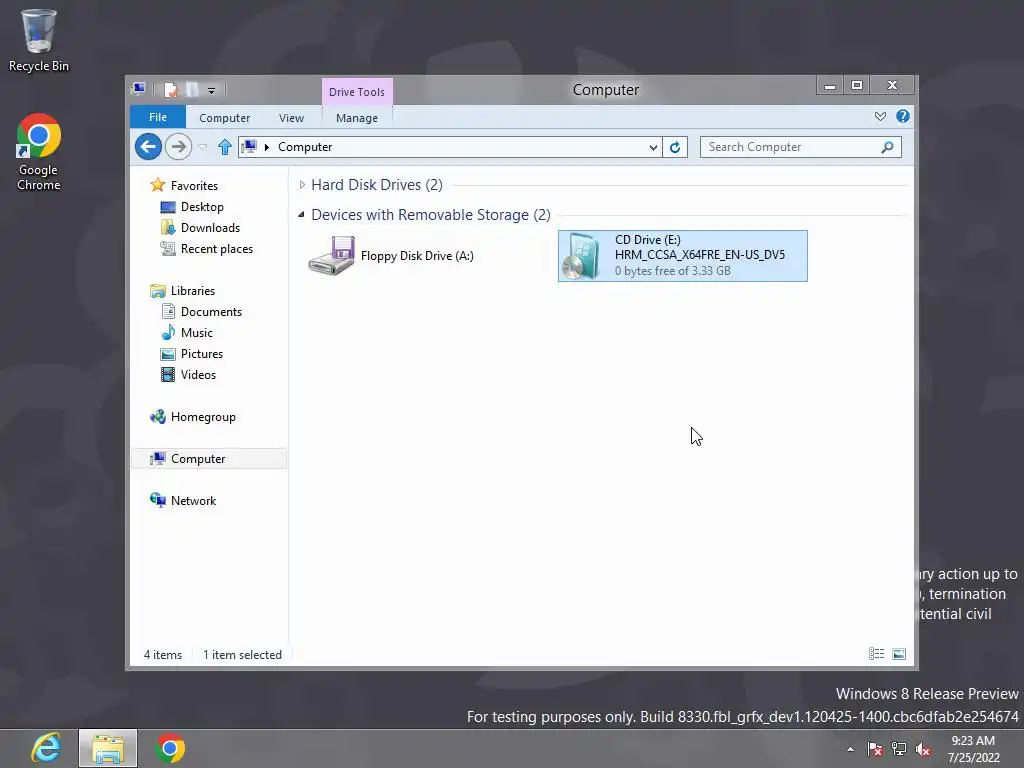This screenshot has height=768, width=1024.
Task: Open the address bar history dropdown
Action: 652,148
